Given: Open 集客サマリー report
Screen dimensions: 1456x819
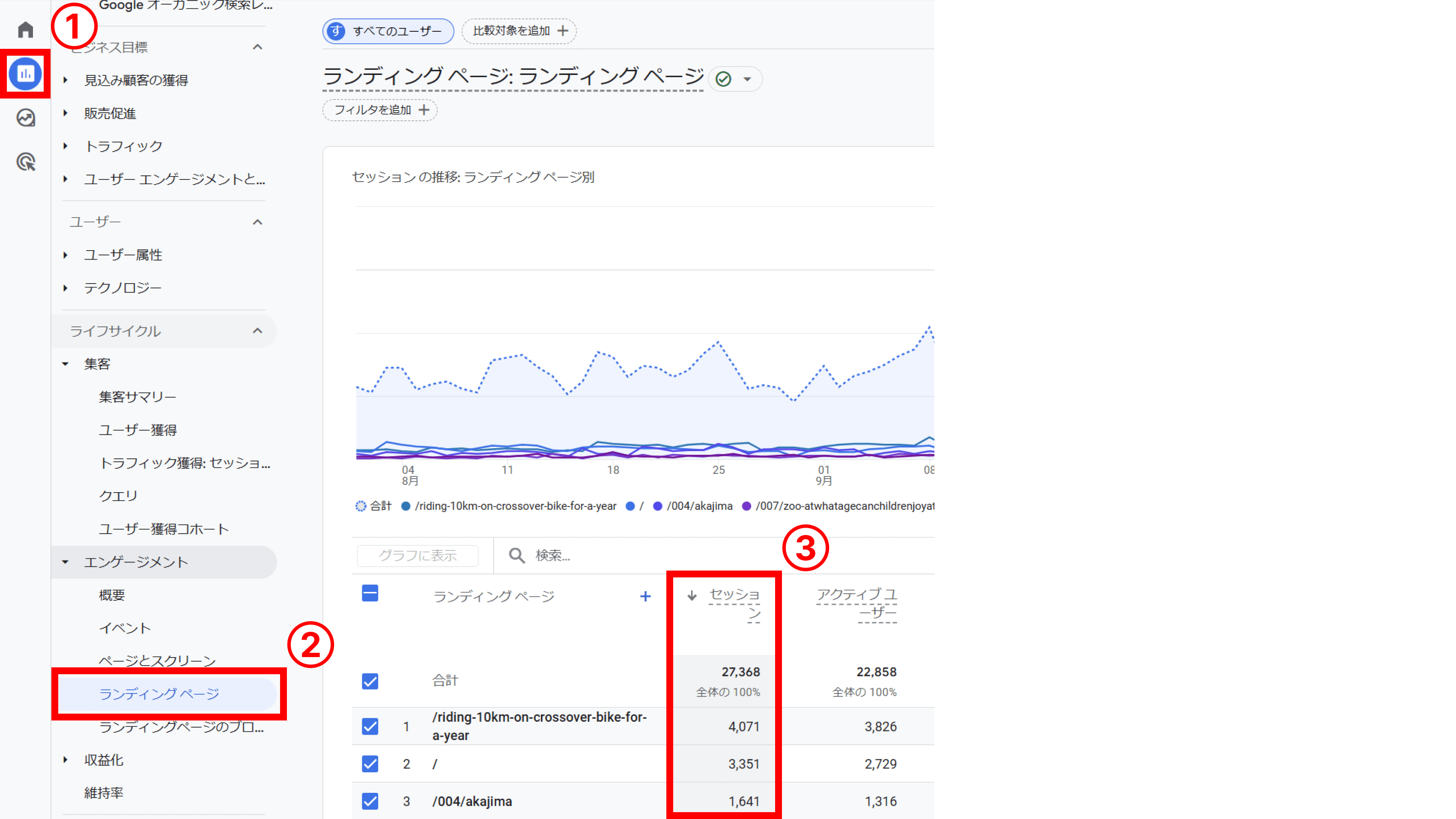Looking at the screenshot, I should click(x=137, y=397).
